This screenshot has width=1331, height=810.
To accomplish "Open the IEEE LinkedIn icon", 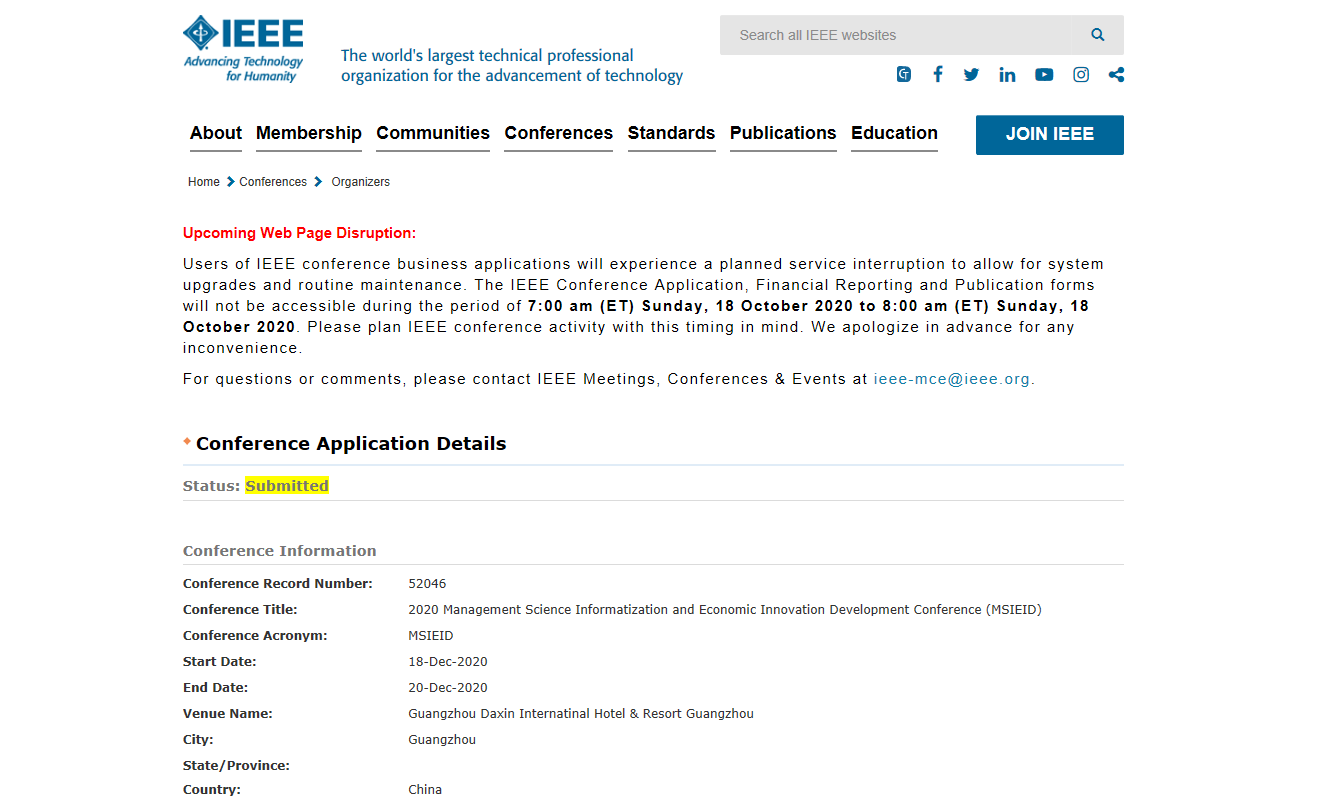I will tap(1007, 74).
